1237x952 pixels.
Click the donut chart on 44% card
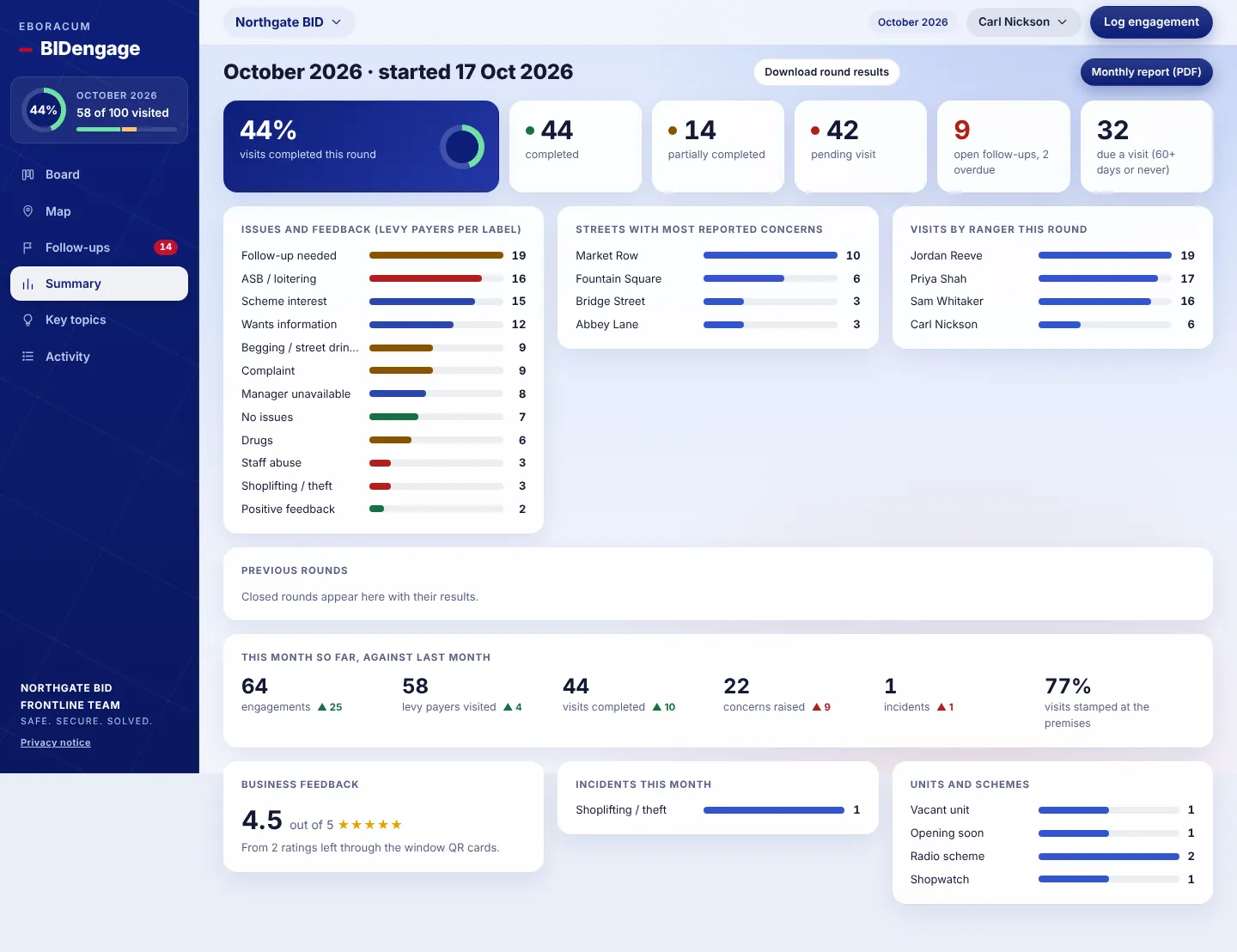(x=462, y=147)
